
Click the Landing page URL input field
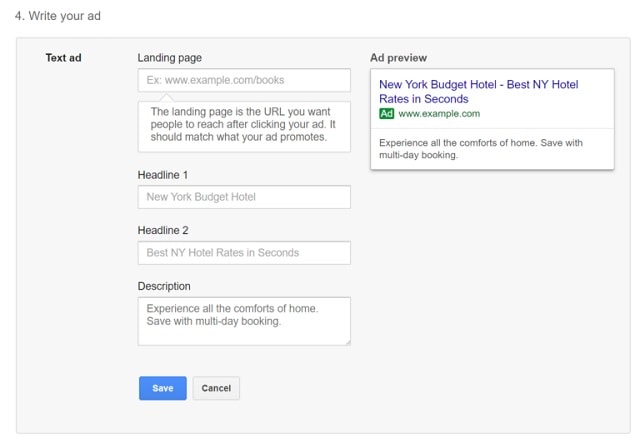click(244, 80)
